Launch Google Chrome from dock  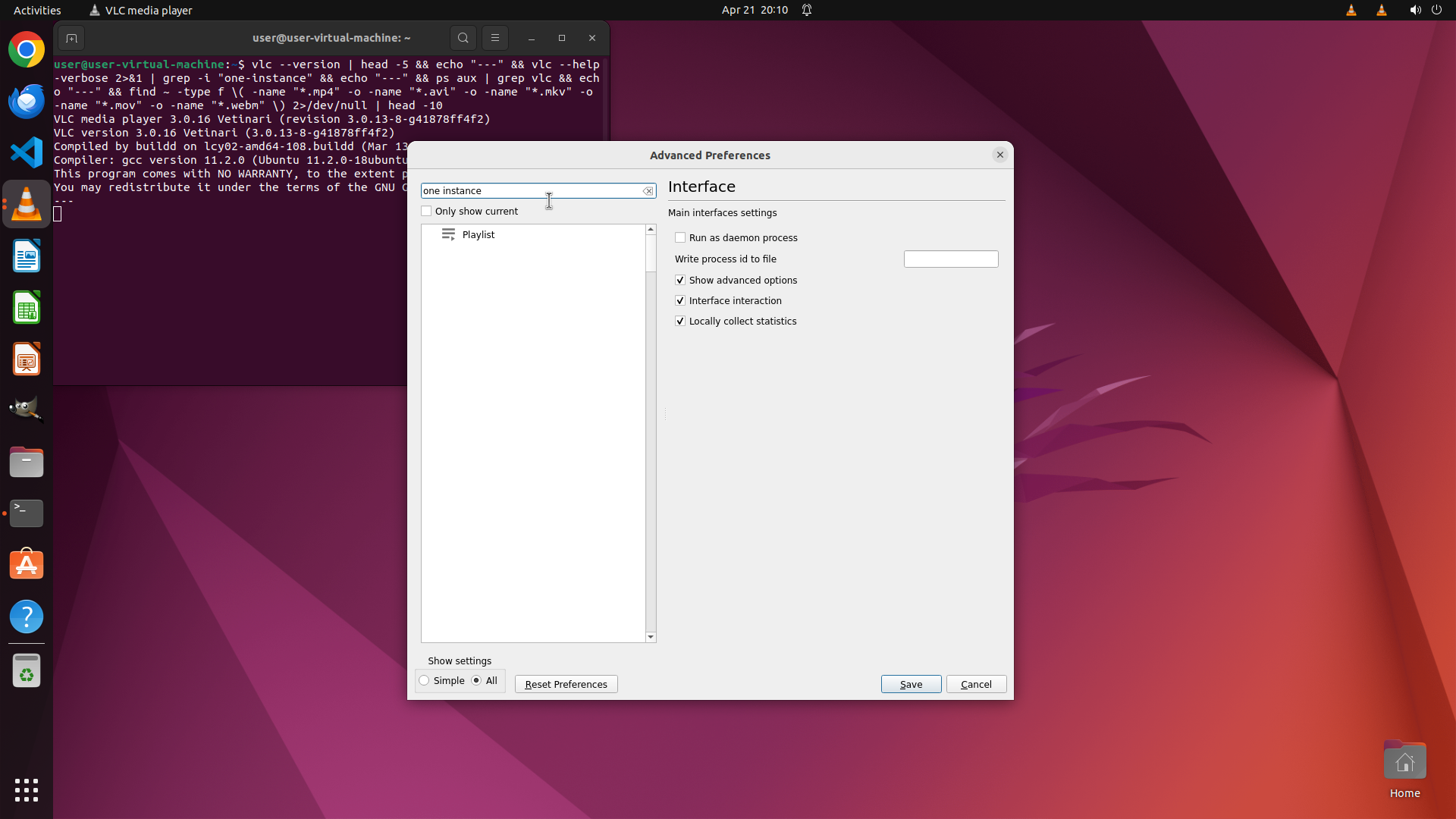coord(27,50)
